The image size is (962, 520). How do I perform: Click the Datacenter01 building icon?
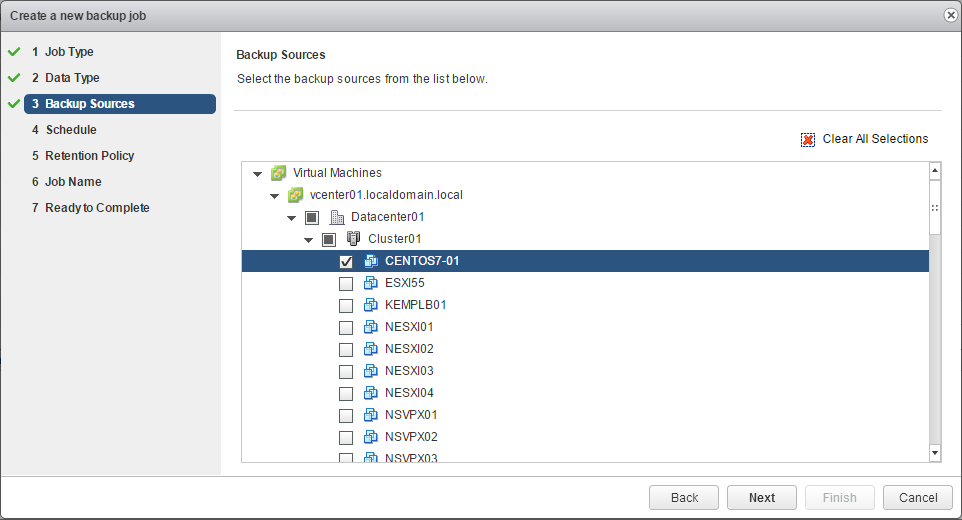point(337,217)
